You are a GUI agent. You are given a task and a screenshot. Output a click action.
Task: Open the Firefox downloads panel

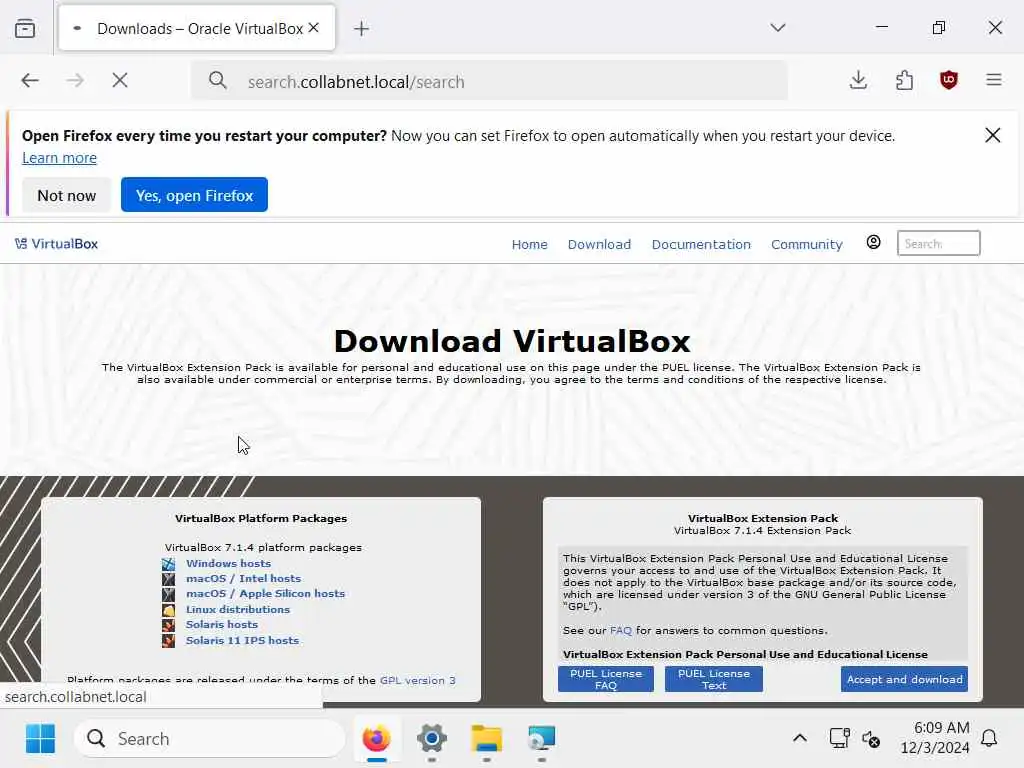858,80
